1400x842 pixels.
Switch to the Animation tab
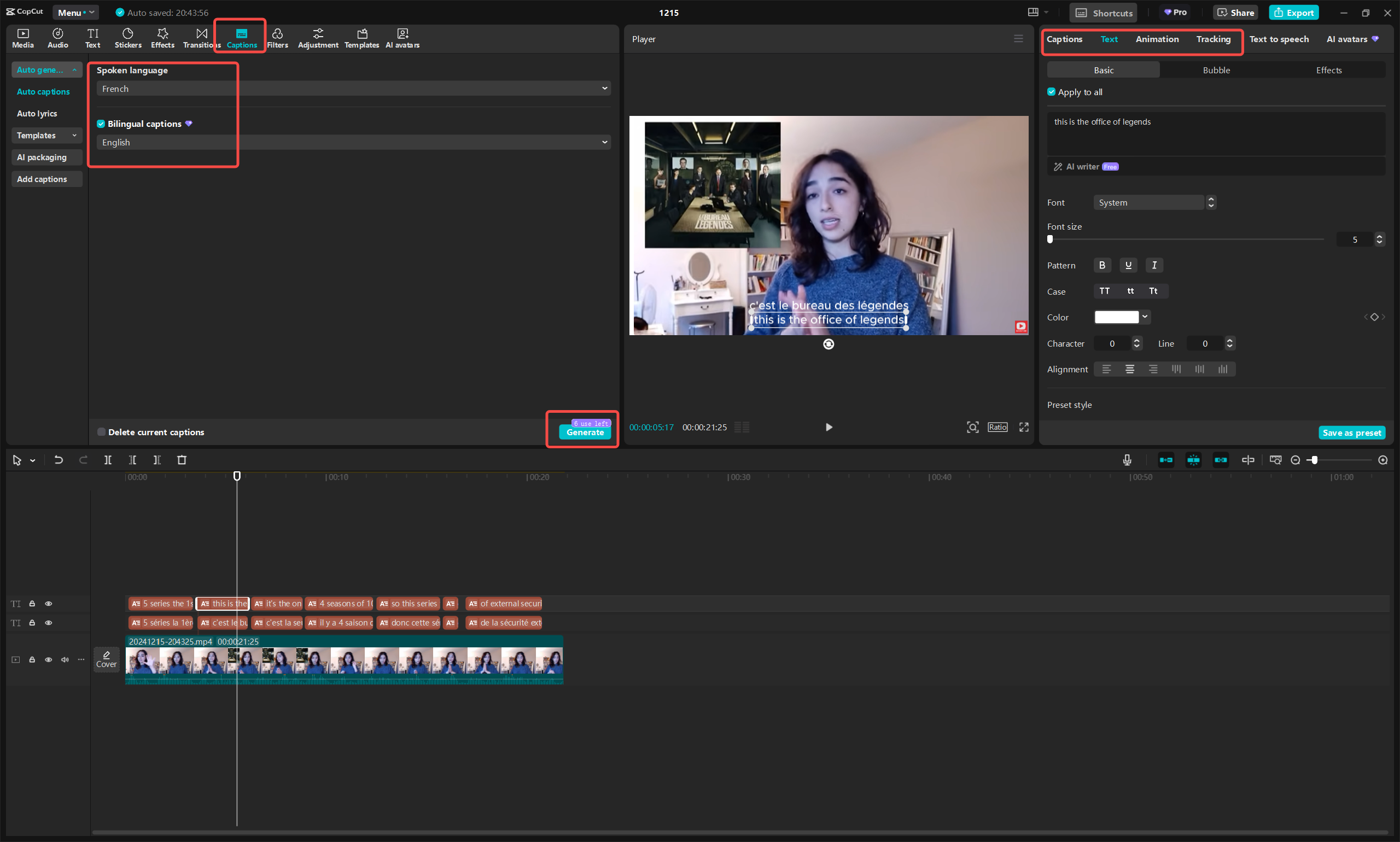pyautogui.click(x=1157, y=39)
